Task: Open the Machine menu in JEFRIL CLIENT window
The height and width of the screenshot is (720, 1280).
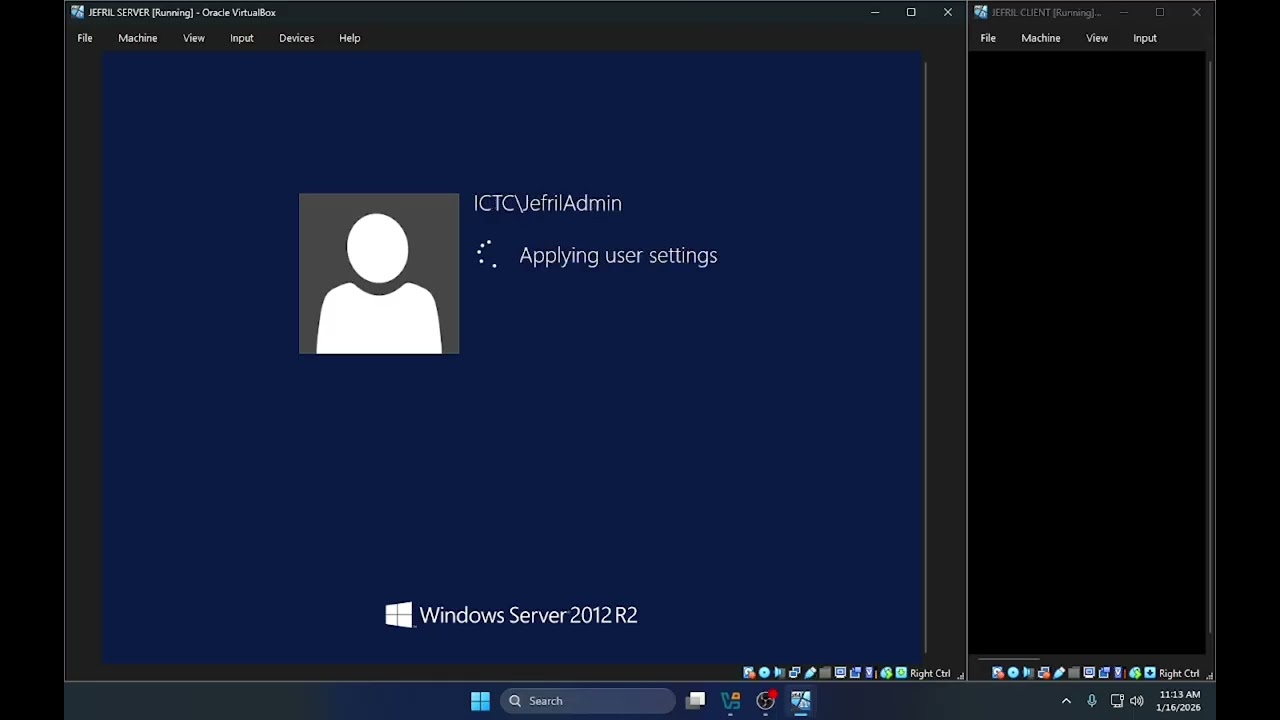Action: point(1041,38)
